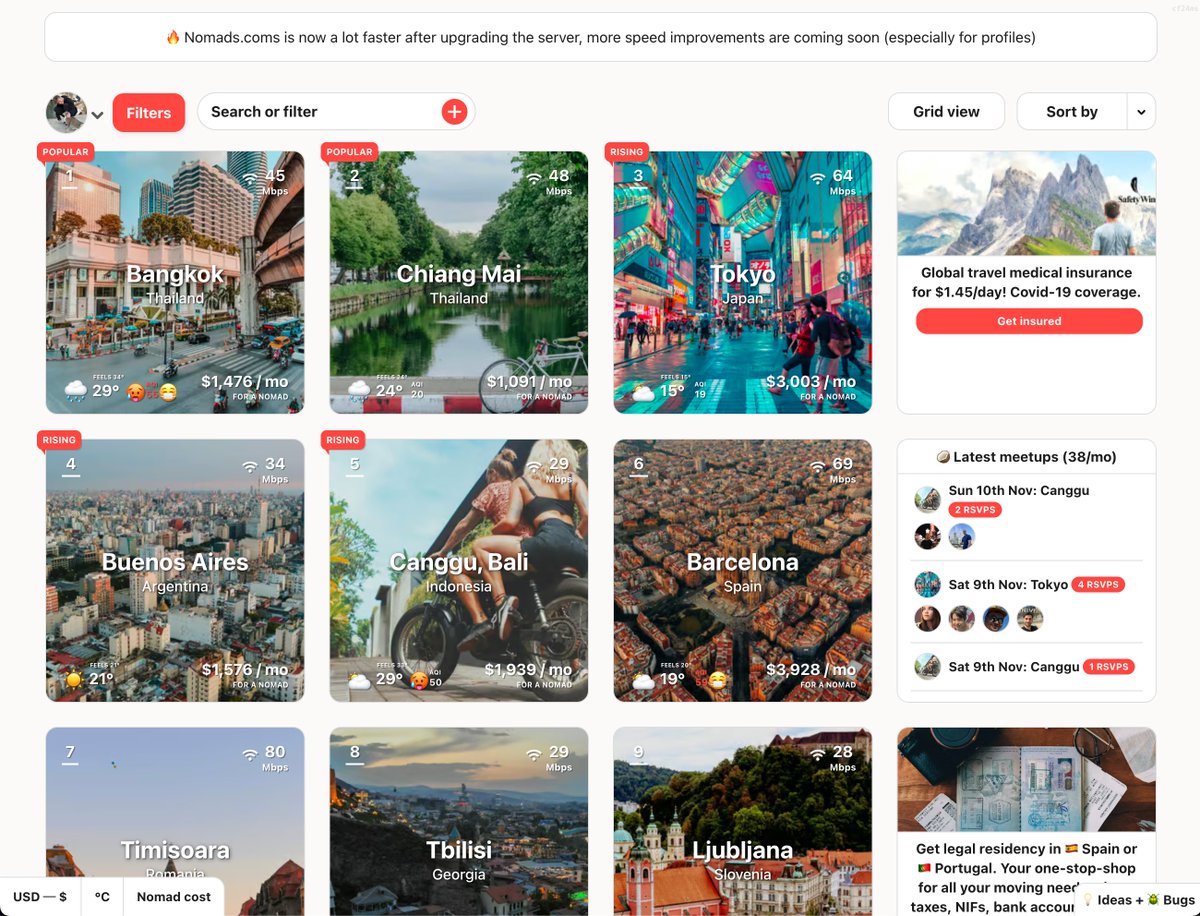Click the Latest meetups (38/mo) heading
This screenshot has height=916, width=1200.
pos(1026,457)
